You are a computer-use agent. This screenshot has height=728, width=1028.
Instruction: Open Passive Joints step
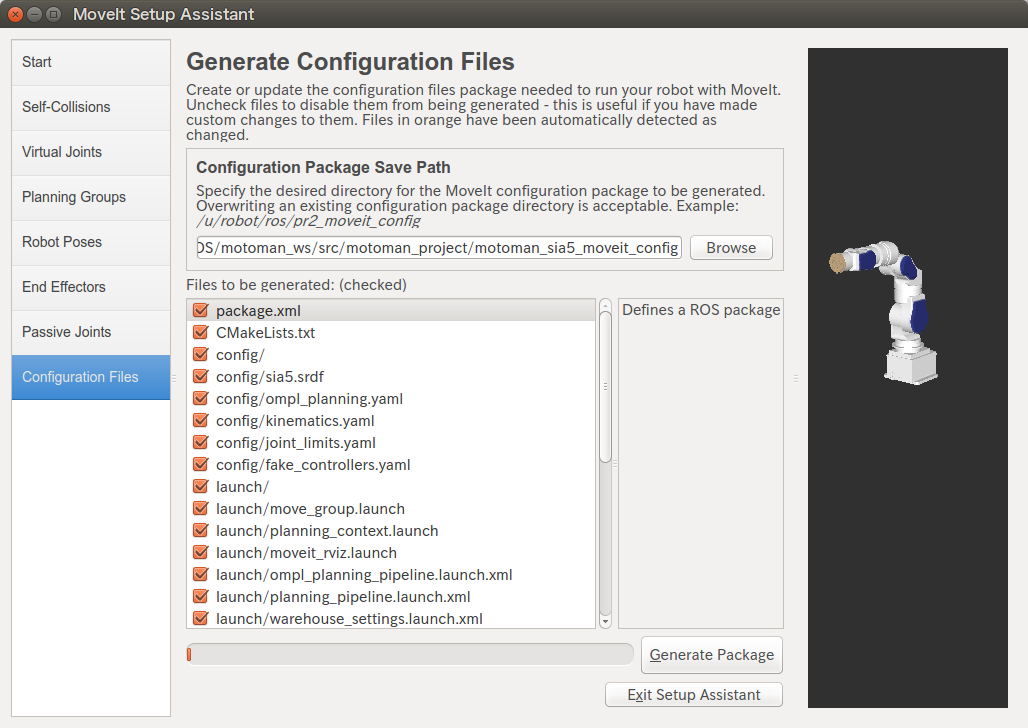[91, 333]
